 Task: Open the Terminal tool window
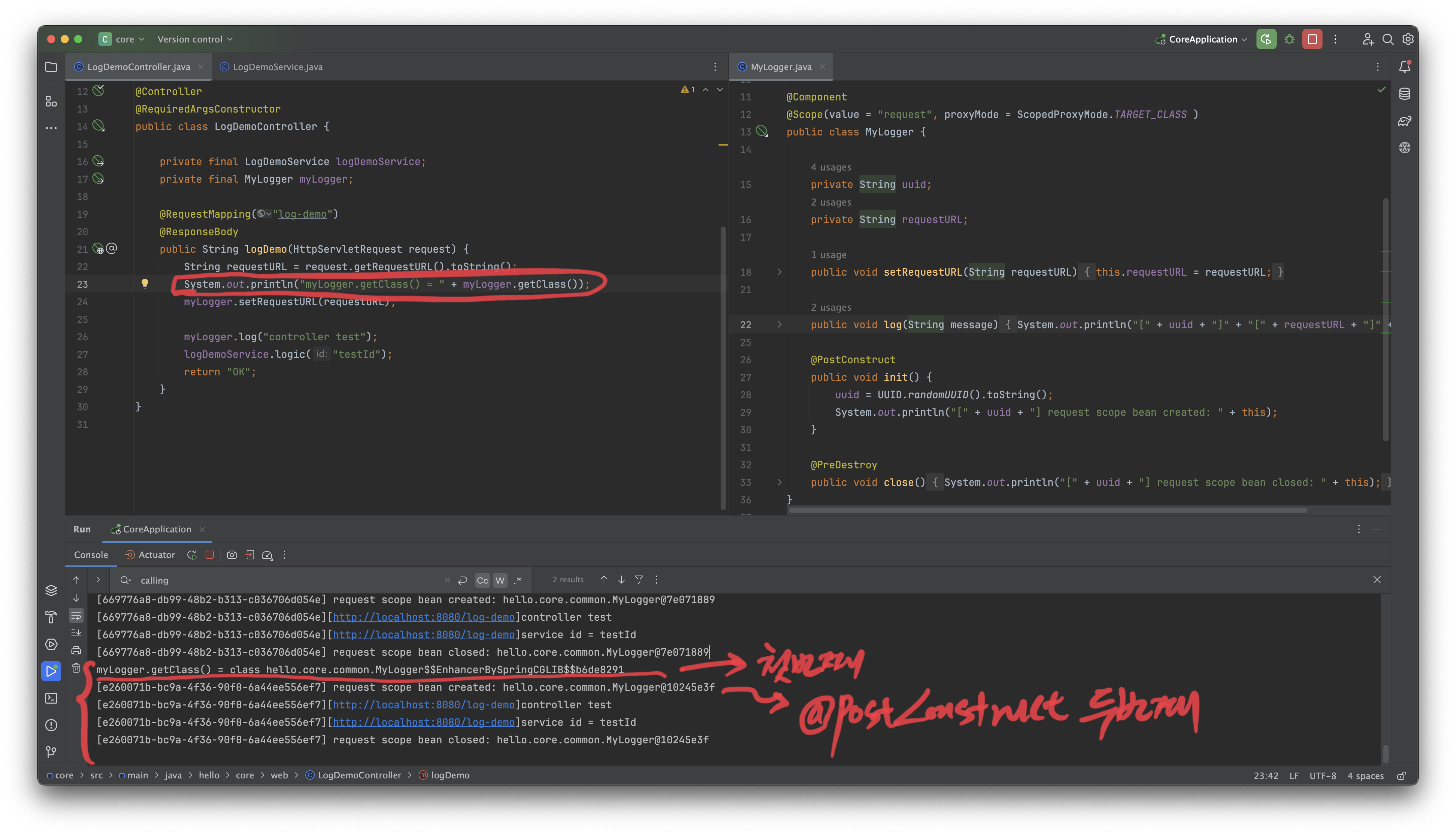[x=51, y=698]
